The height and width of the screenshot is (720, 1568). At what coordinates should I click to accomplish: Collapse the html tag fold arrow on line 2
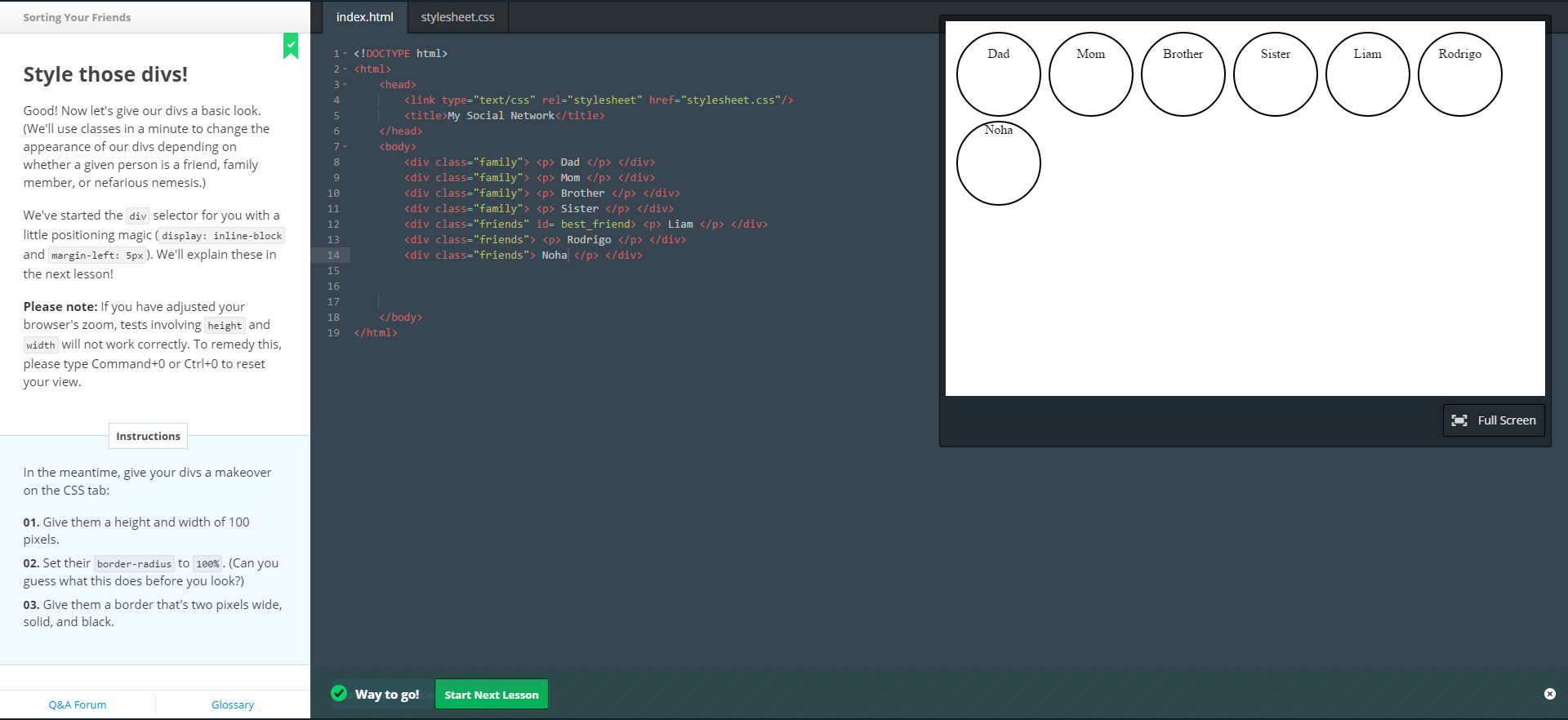point(345,69)
